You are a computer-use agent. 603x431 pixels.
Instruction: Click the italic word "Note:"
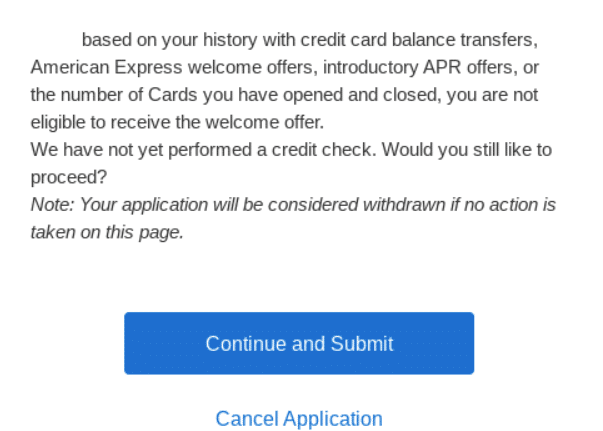(x=52, y=206)
